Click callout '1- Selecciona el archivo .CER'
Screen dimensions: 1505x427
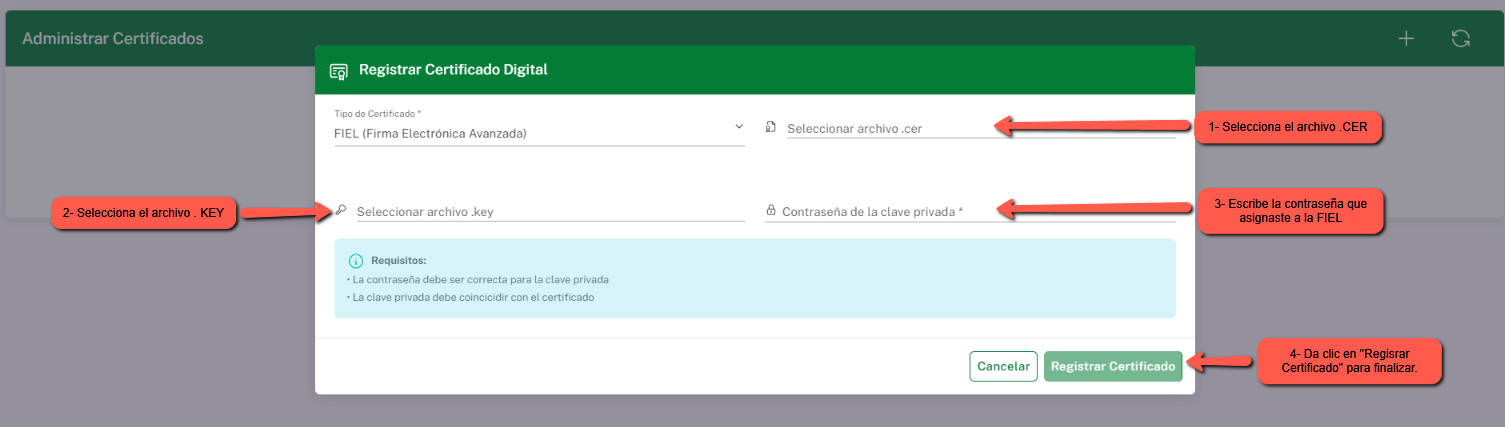point(1288,127)
